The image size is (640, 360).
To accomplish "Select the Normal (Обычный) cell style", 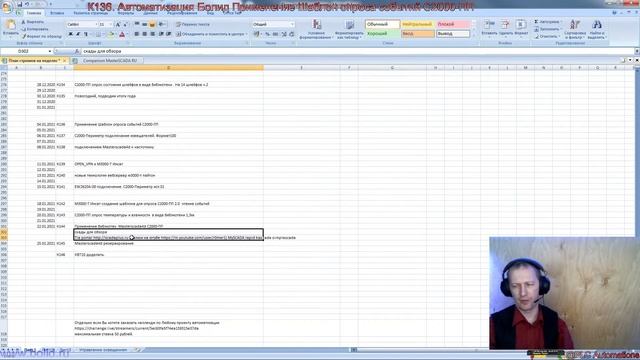I will pyautogui.click(x=382, y=24).
